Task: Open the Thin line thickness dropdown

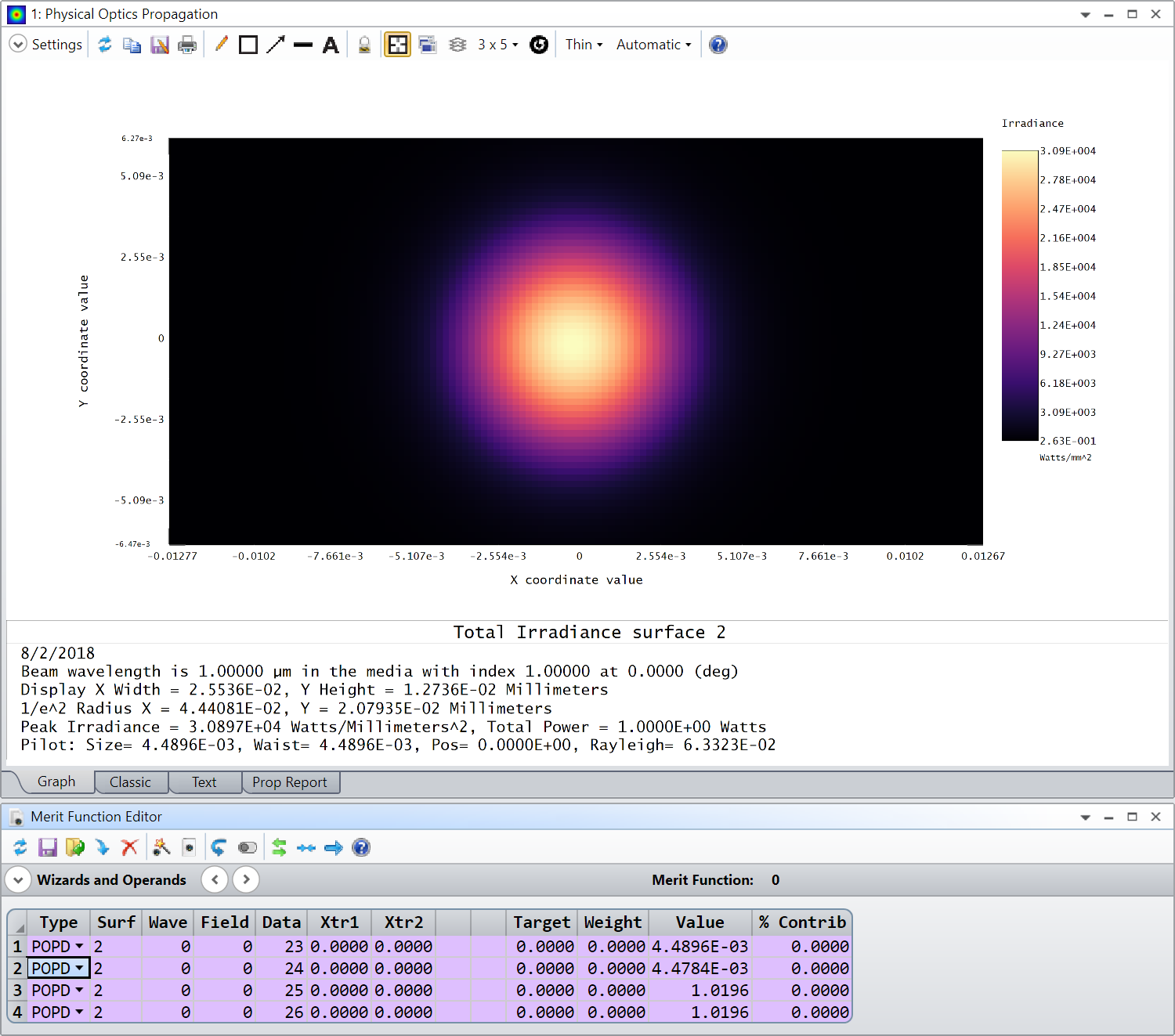Action: click(x=584, y=45)
